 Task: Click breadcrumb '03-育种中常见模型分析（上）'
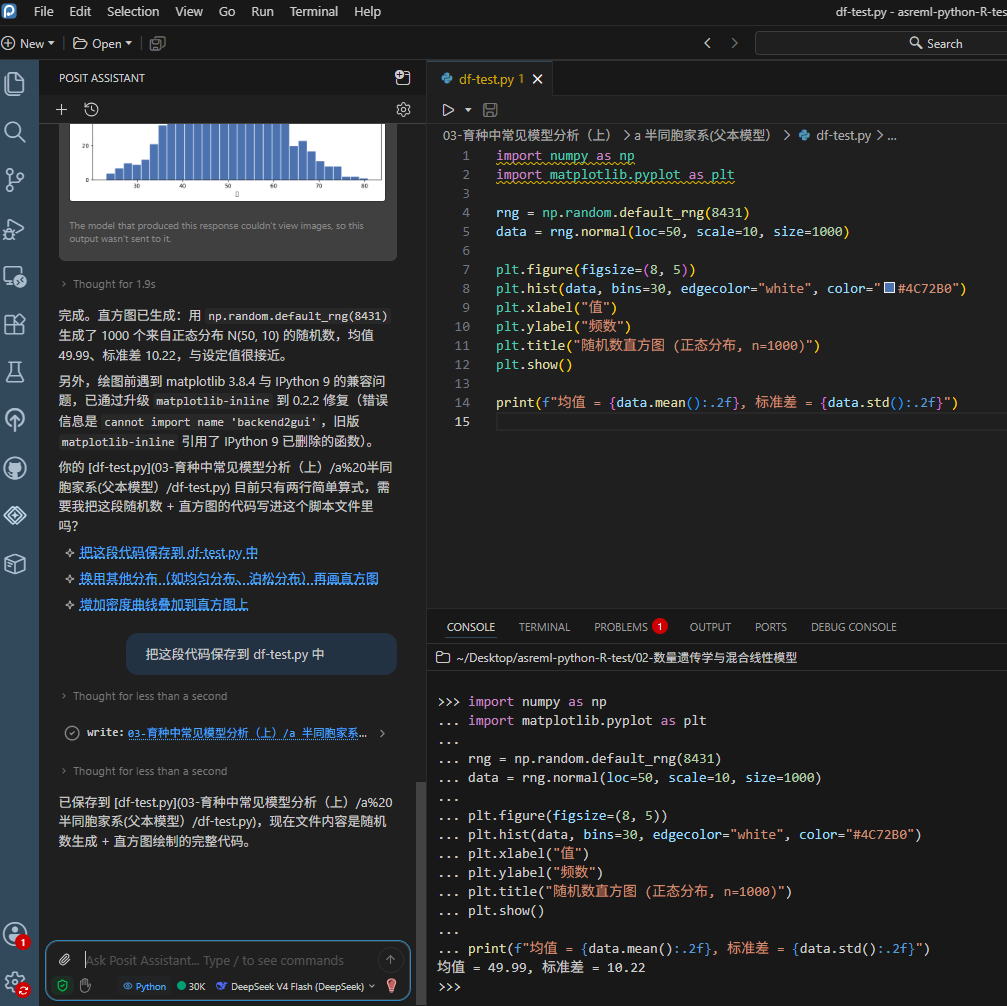point(527,136)
